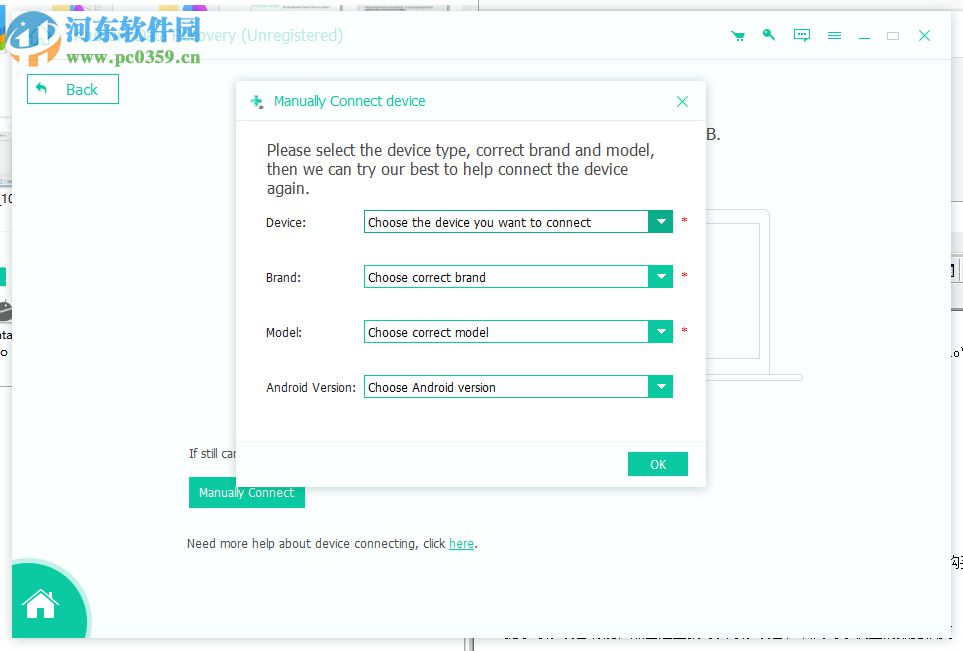Click the green arrow on the Model dropdown

point(661,331)
